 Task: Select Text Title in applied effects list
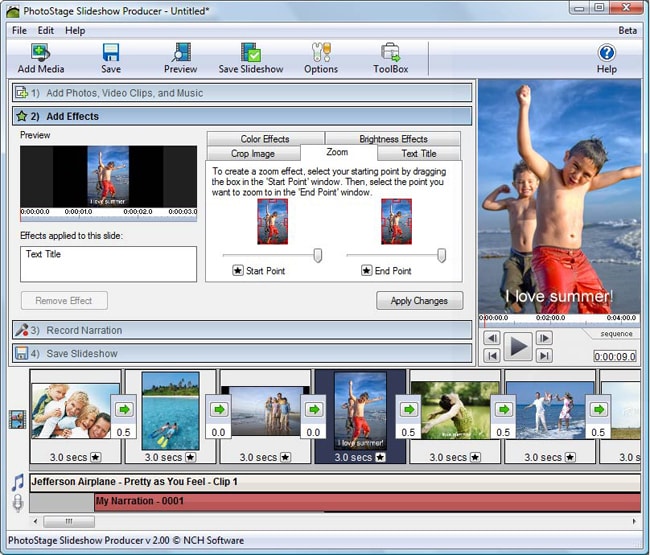click(x=44, y=254)
